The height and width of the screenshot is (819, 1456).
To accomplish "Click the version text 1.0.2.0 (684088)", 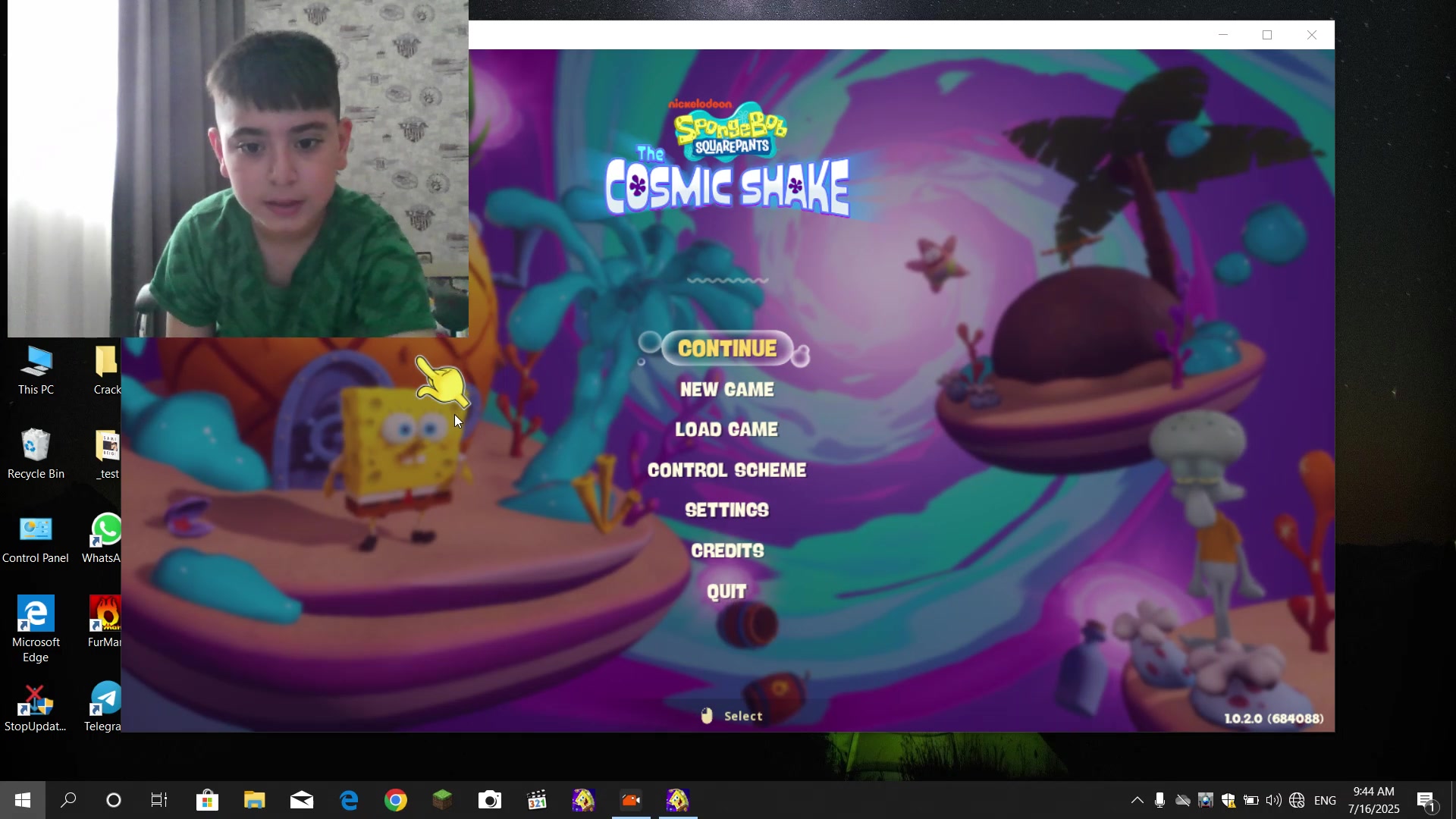I will [1274, 718].
